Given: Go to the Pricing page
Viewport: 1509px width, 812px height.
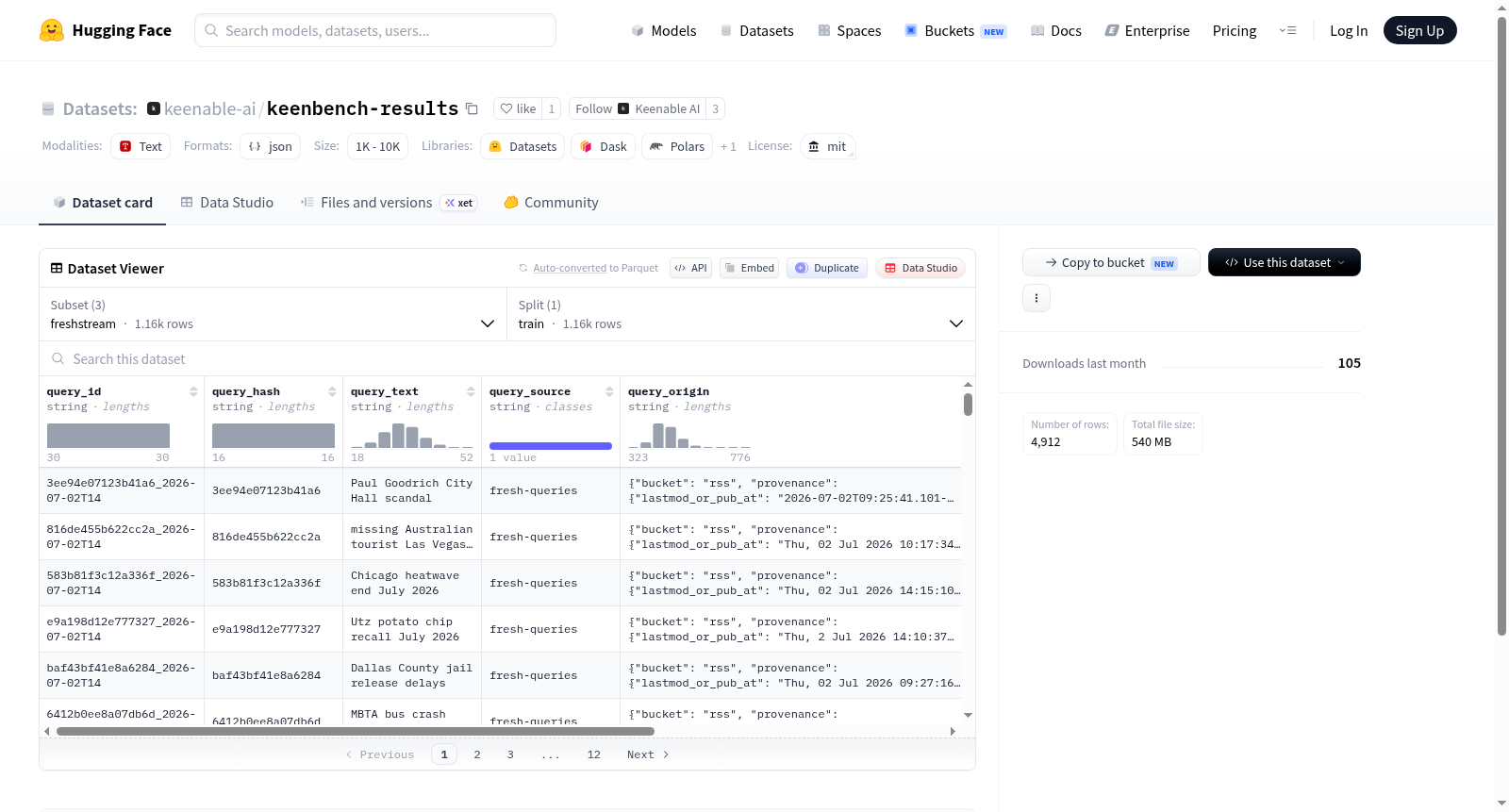Looking at the screenshot, I should point(1235,31).
